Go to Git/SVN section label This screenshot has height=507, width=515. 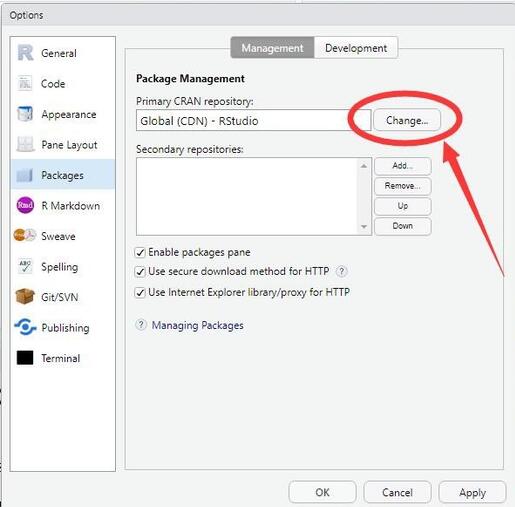[60, 297]
